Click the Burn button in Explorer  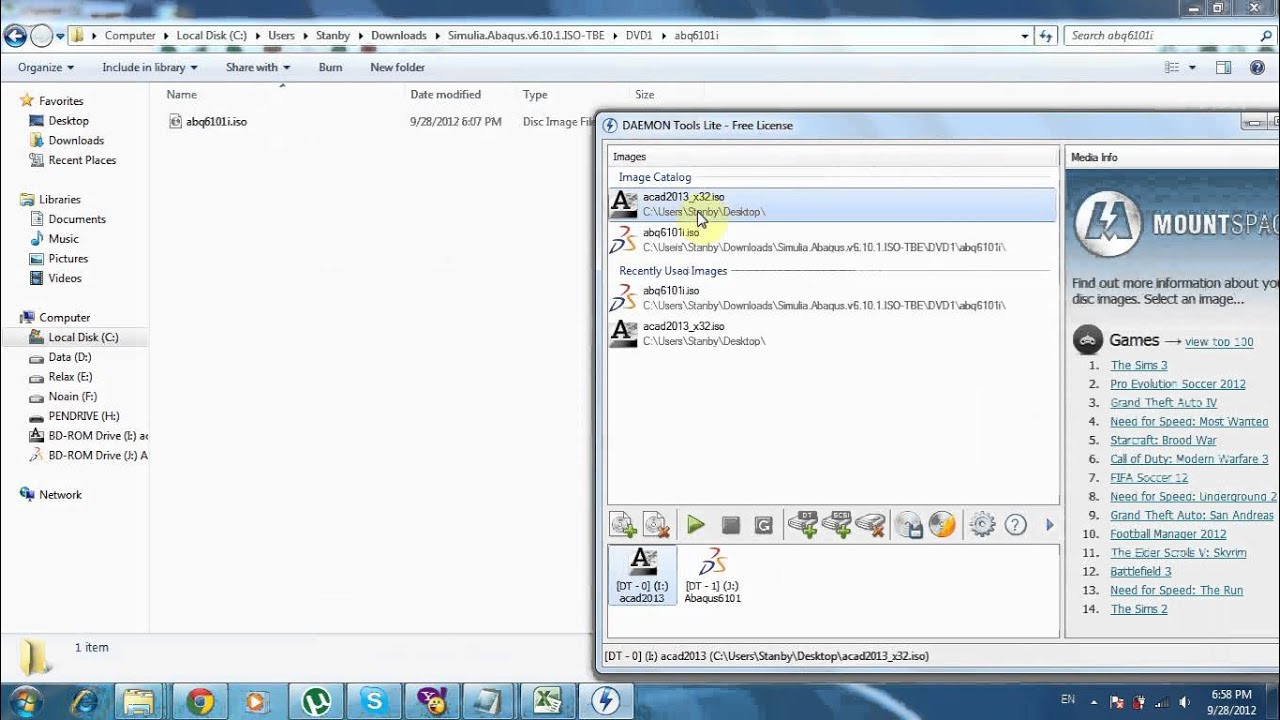[x=330, y=67]
